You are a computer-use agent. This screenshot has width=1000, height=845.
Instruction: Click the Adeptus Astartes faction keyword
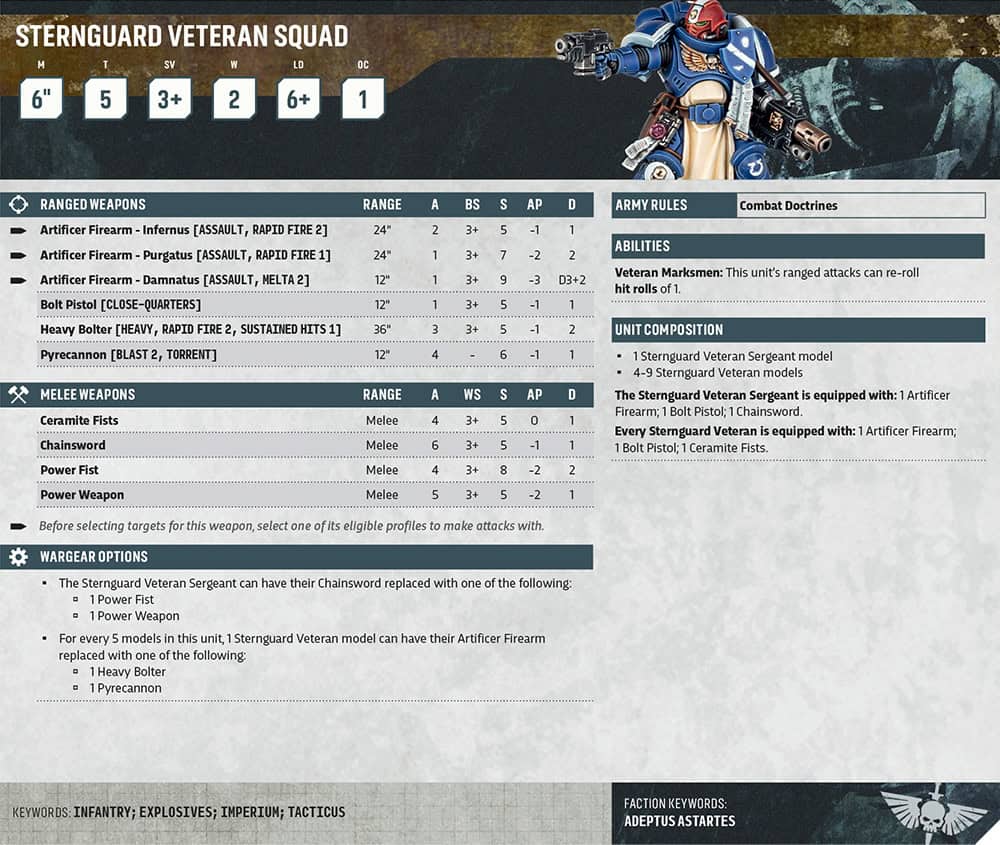pos(679,821)
